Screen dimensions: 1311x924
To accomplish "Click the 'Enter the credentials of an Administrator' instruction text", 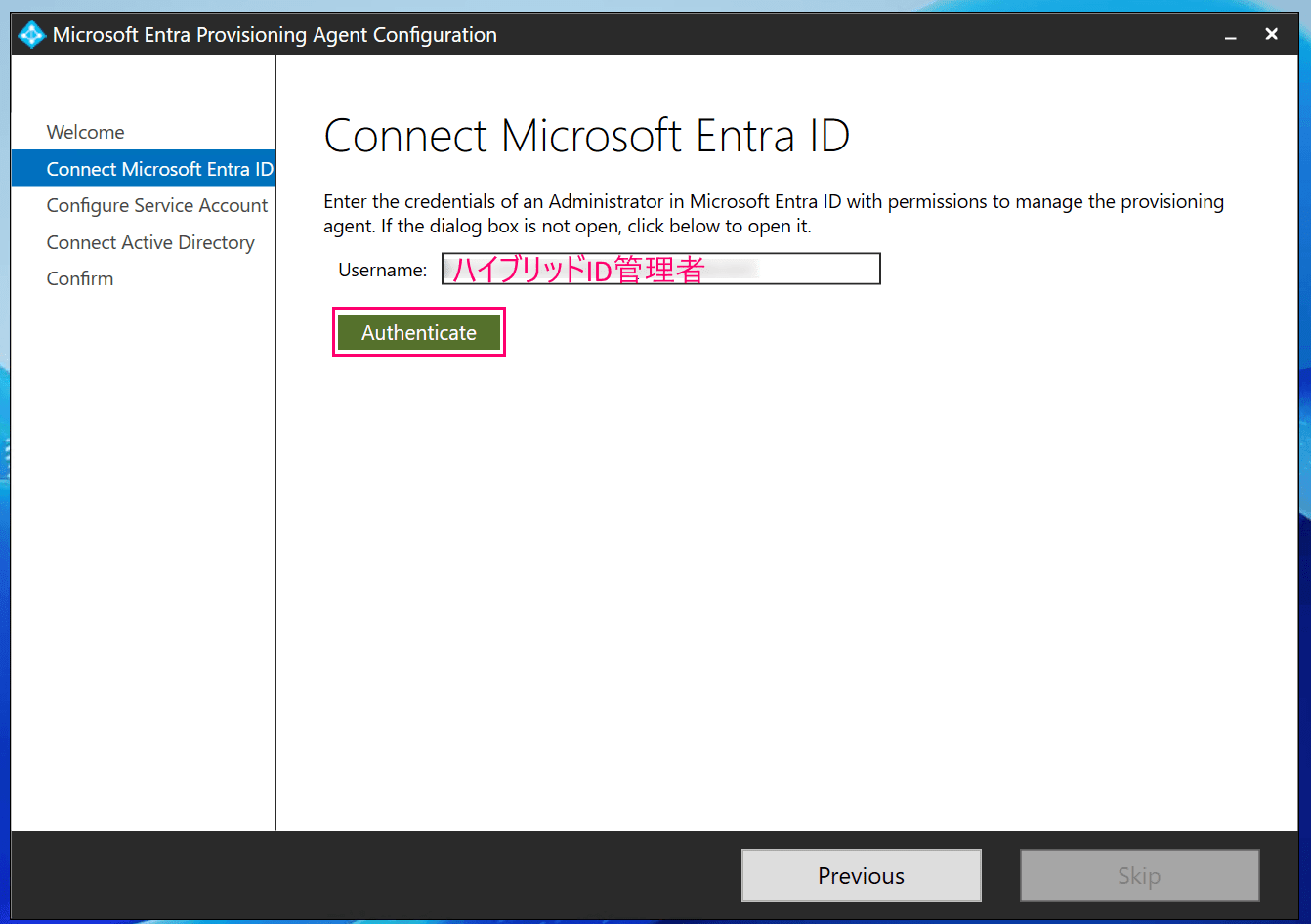I will (774, 214).
